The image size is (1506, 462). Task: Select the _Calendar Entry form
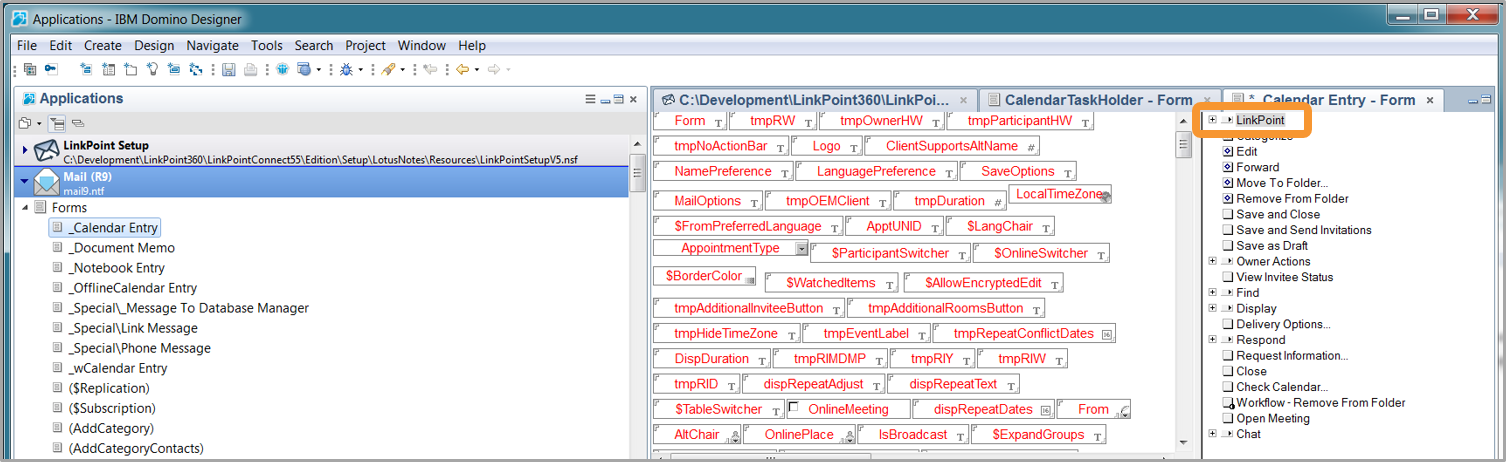[x=114, y=228]
